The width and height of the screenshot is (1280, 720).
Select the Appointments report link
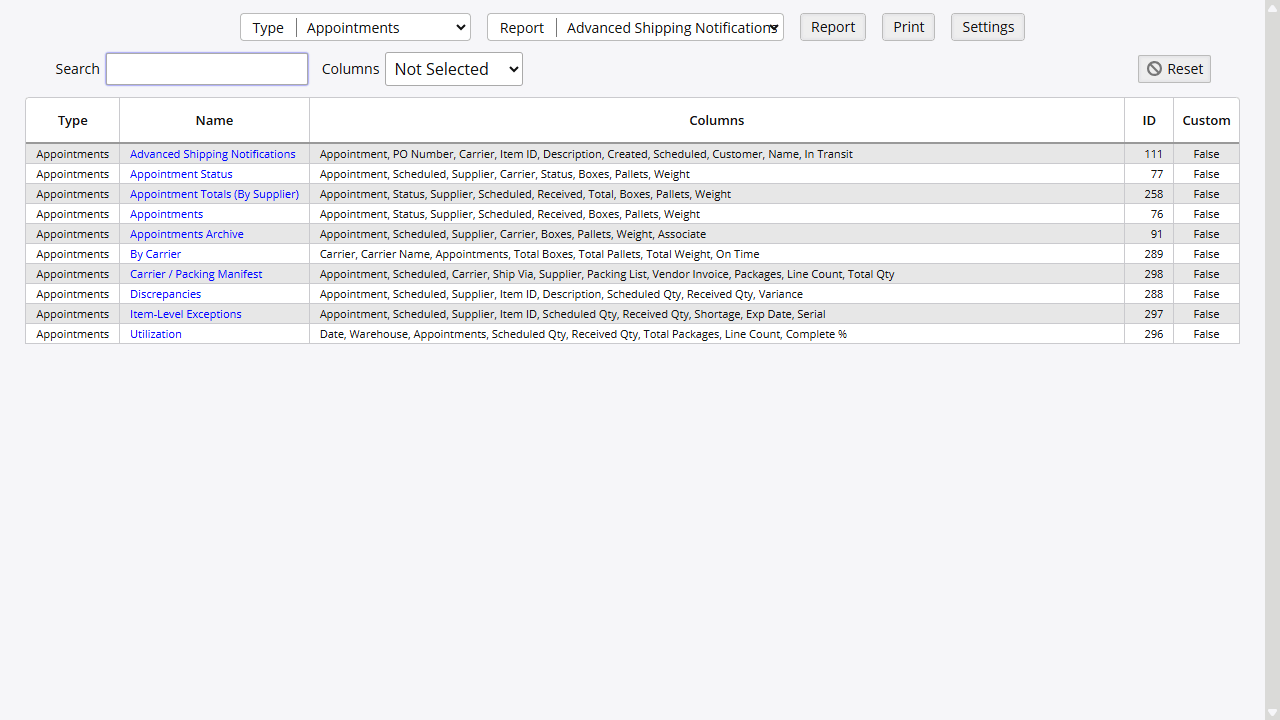[166, 214]
